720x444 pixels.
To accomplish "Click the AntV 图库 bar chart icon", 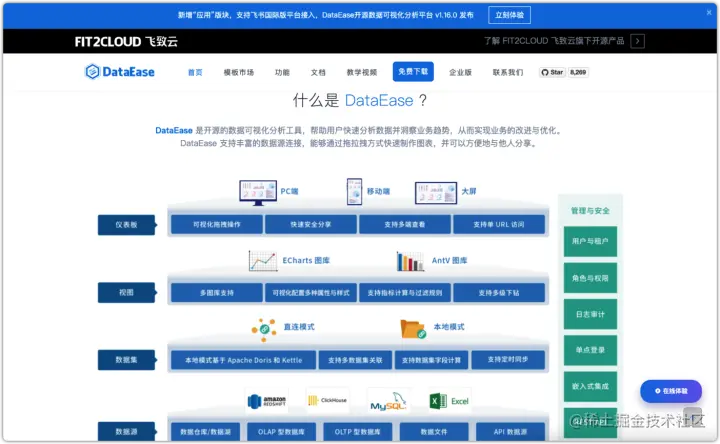I will click(x=410, y=261).
